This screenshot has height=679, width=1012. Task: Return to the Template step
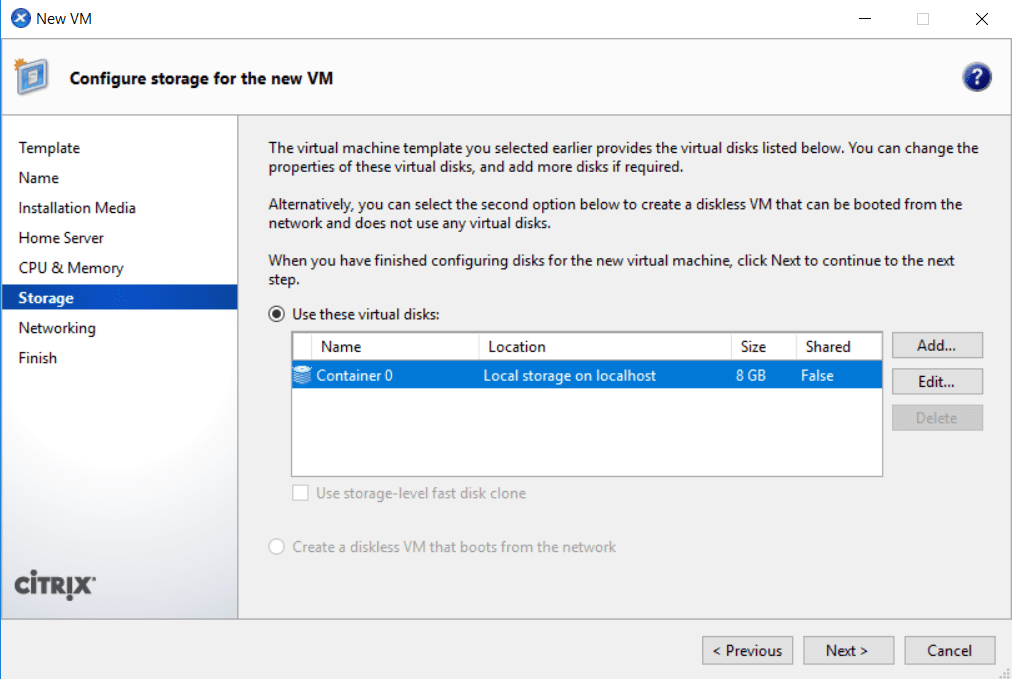pyautogui.click(x=49, y=147)
